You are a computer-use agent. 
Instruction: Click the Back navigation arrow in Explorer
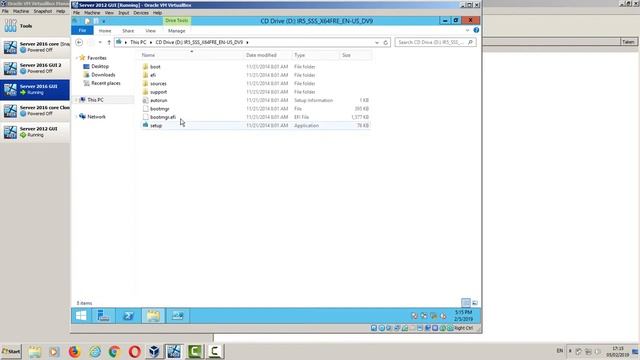(x=79, y=42)
